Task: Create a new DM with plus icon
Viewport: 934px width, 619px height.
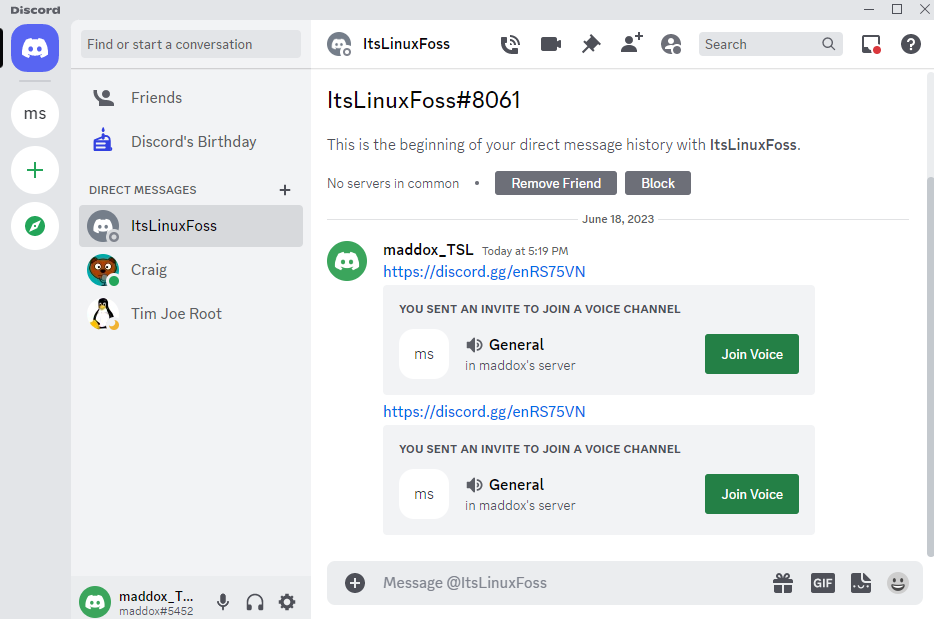Action: coord(285,190)
